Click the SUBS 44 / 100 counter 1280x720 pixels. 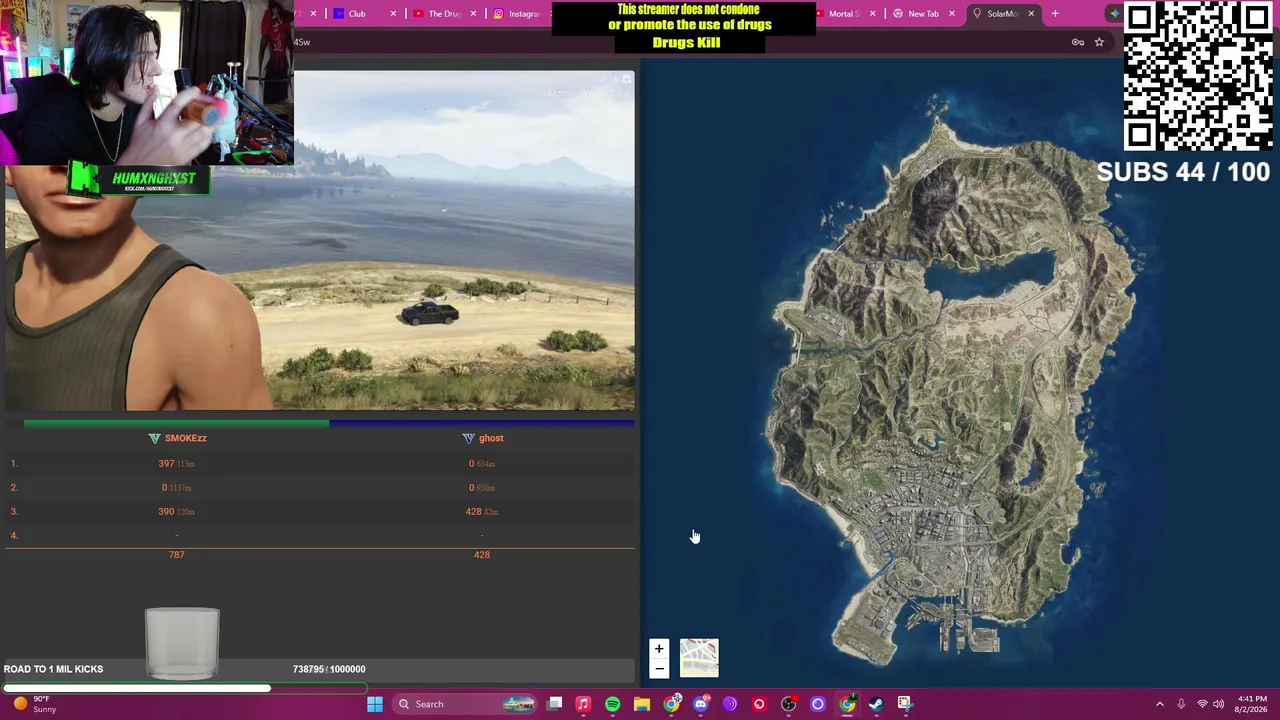click(1183, 172)
